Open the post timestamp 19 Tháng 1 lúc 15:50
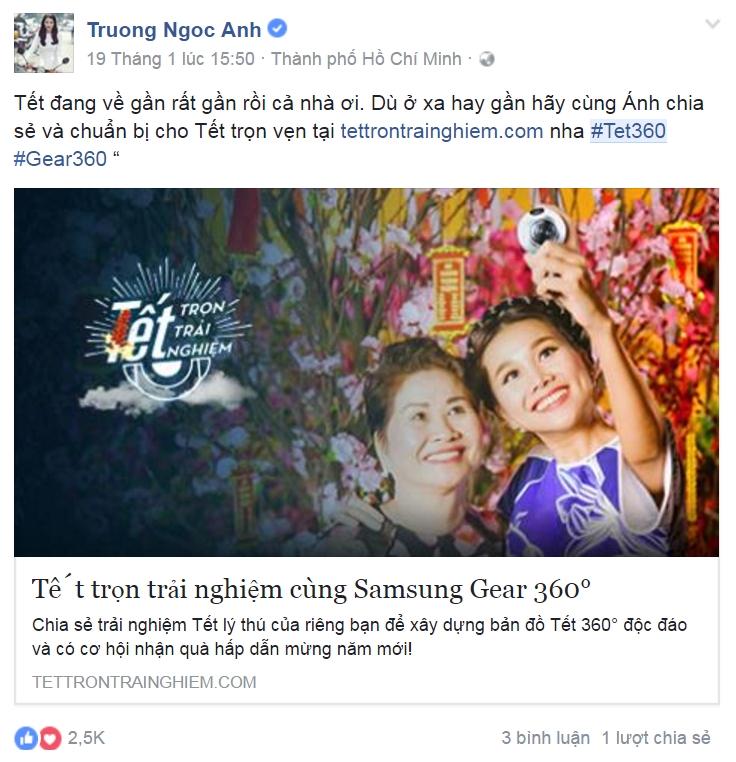Screen dimensions: 736x762 171,59
